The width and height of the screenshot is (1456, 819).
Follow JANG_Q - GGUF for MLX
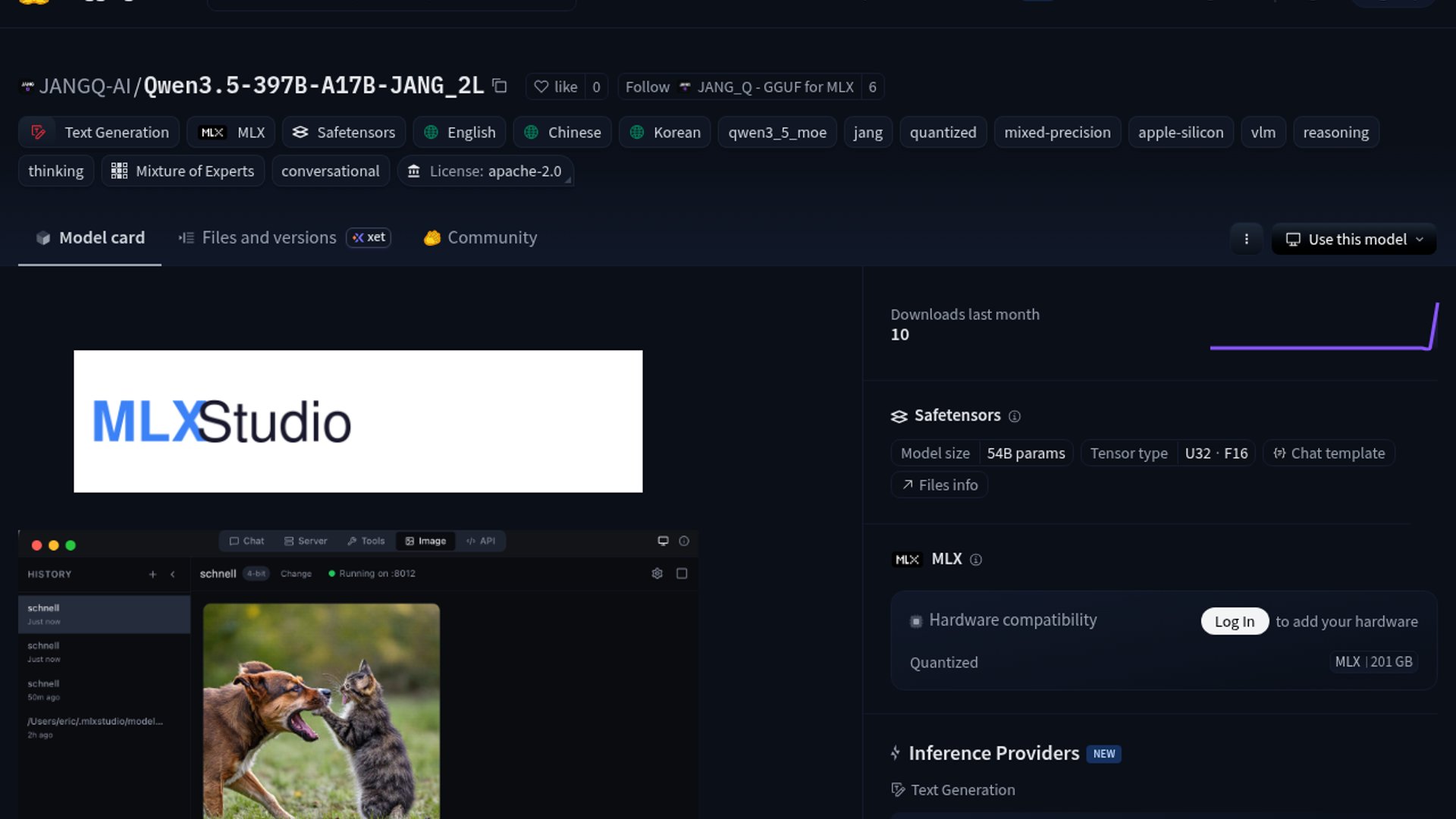tap(647, 86)
